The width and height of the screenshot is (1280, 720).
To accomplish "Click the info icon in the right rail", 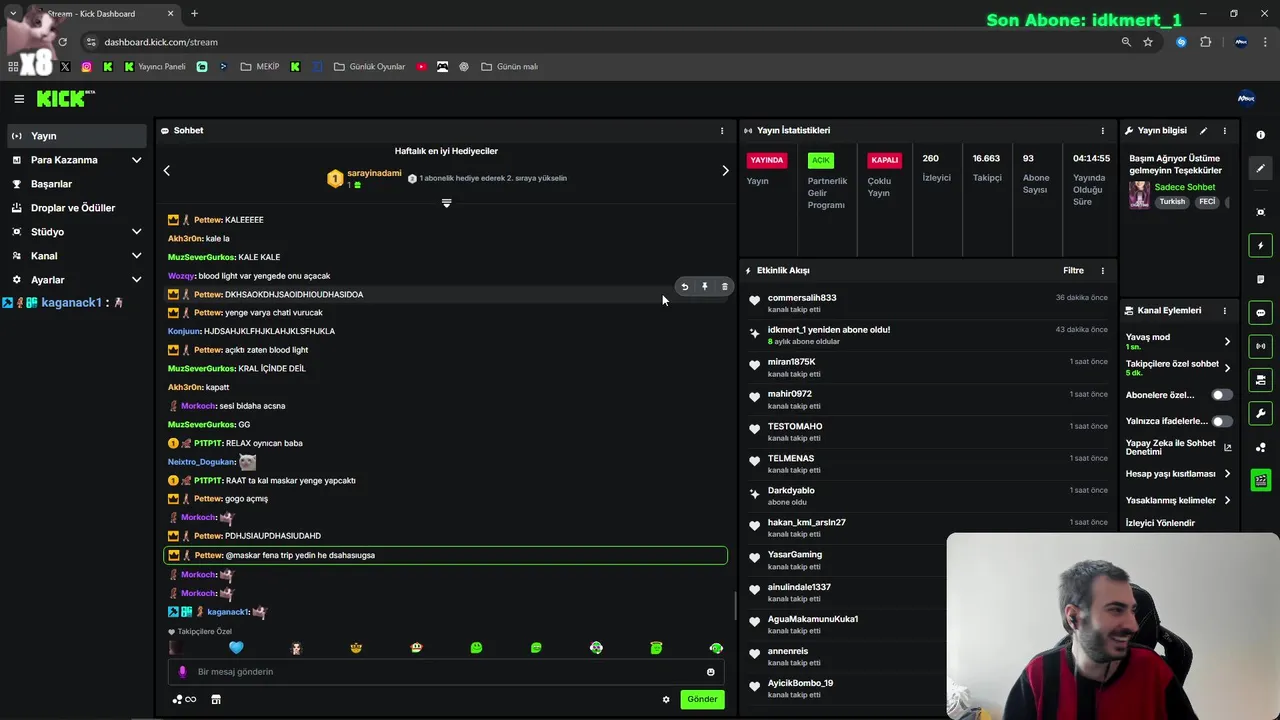I will 1261,135.
